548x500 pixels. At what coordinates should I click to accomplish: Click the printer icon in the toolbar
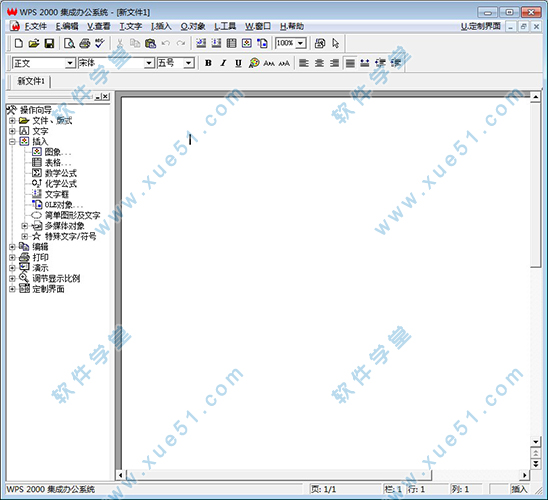click(85, 43)
